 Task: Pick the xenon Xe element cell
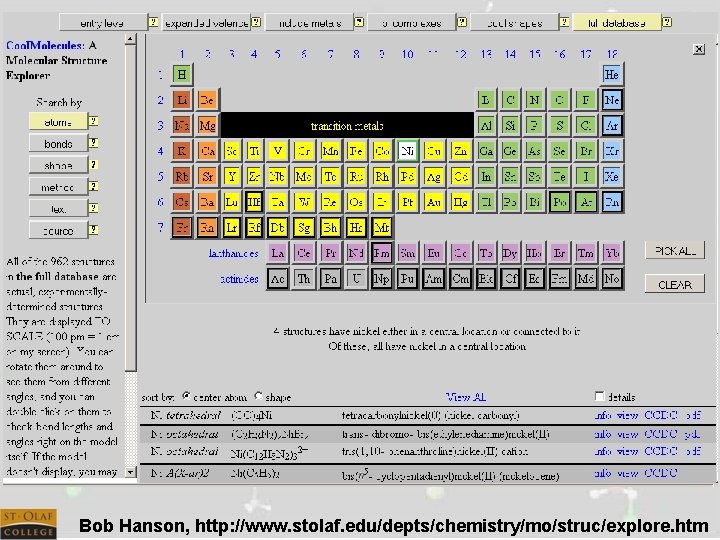point(612,176)
